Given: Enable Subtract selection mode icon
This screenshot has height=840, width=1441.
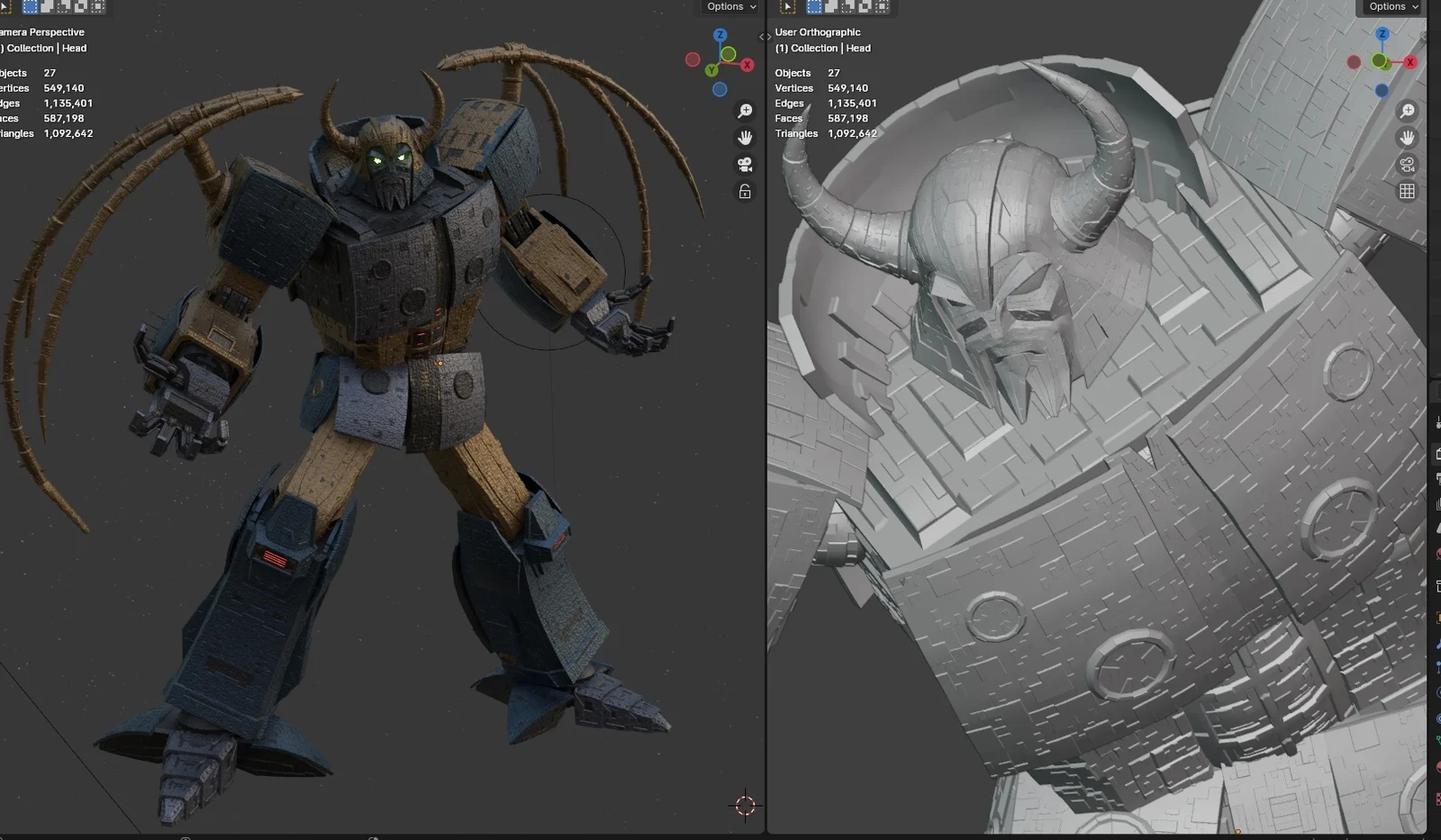Looking at the screenshot, I should [62, 7].
